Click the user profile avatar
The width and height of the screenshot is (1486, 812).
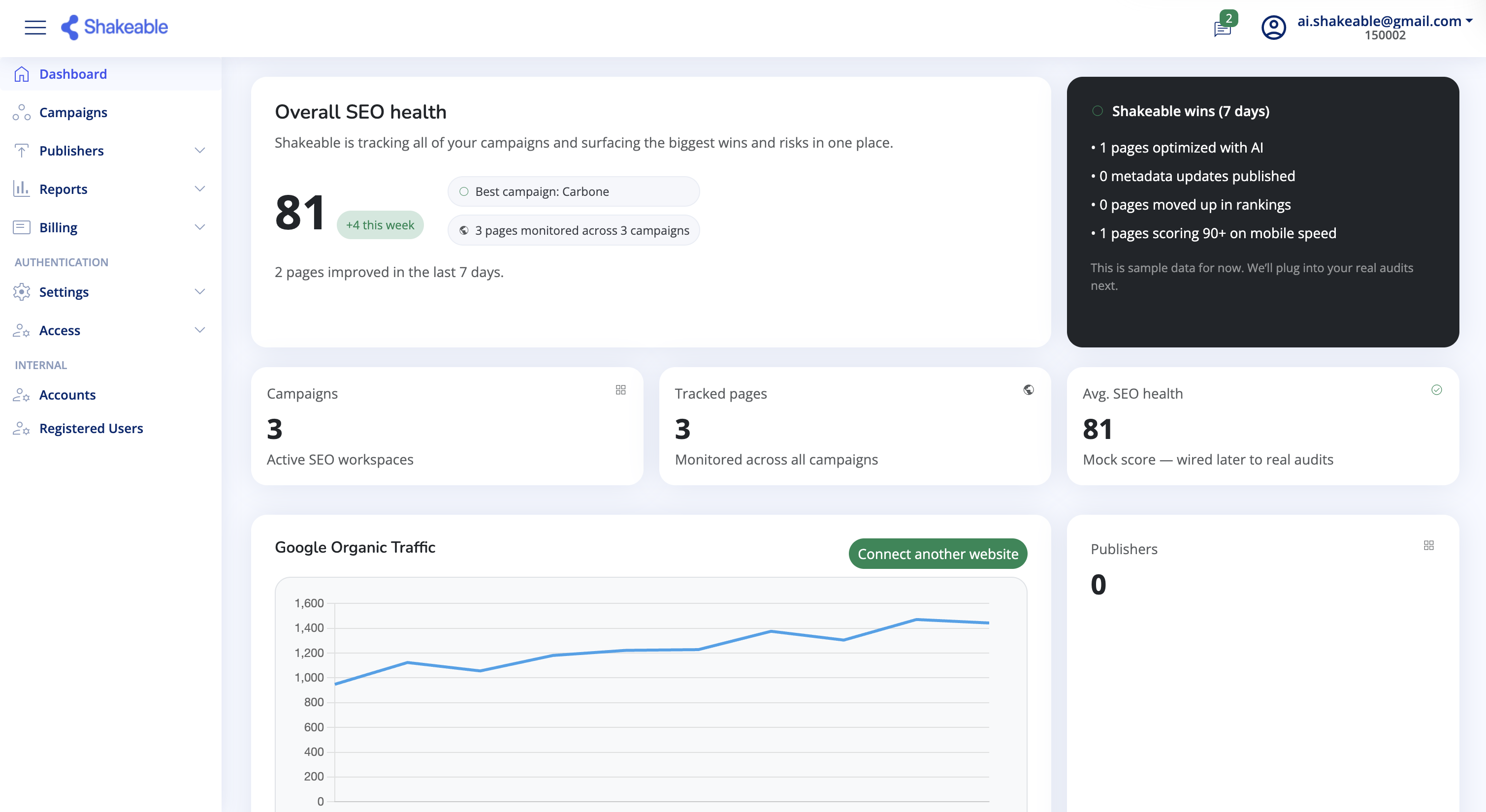click(x=1274, y=27)
